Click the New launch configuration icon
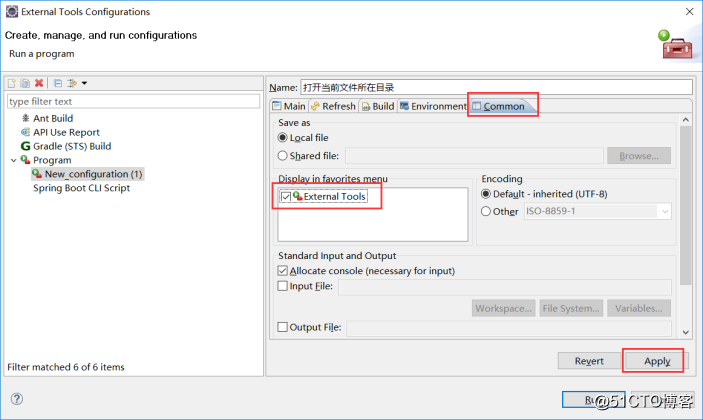 [x=12, y=83]
